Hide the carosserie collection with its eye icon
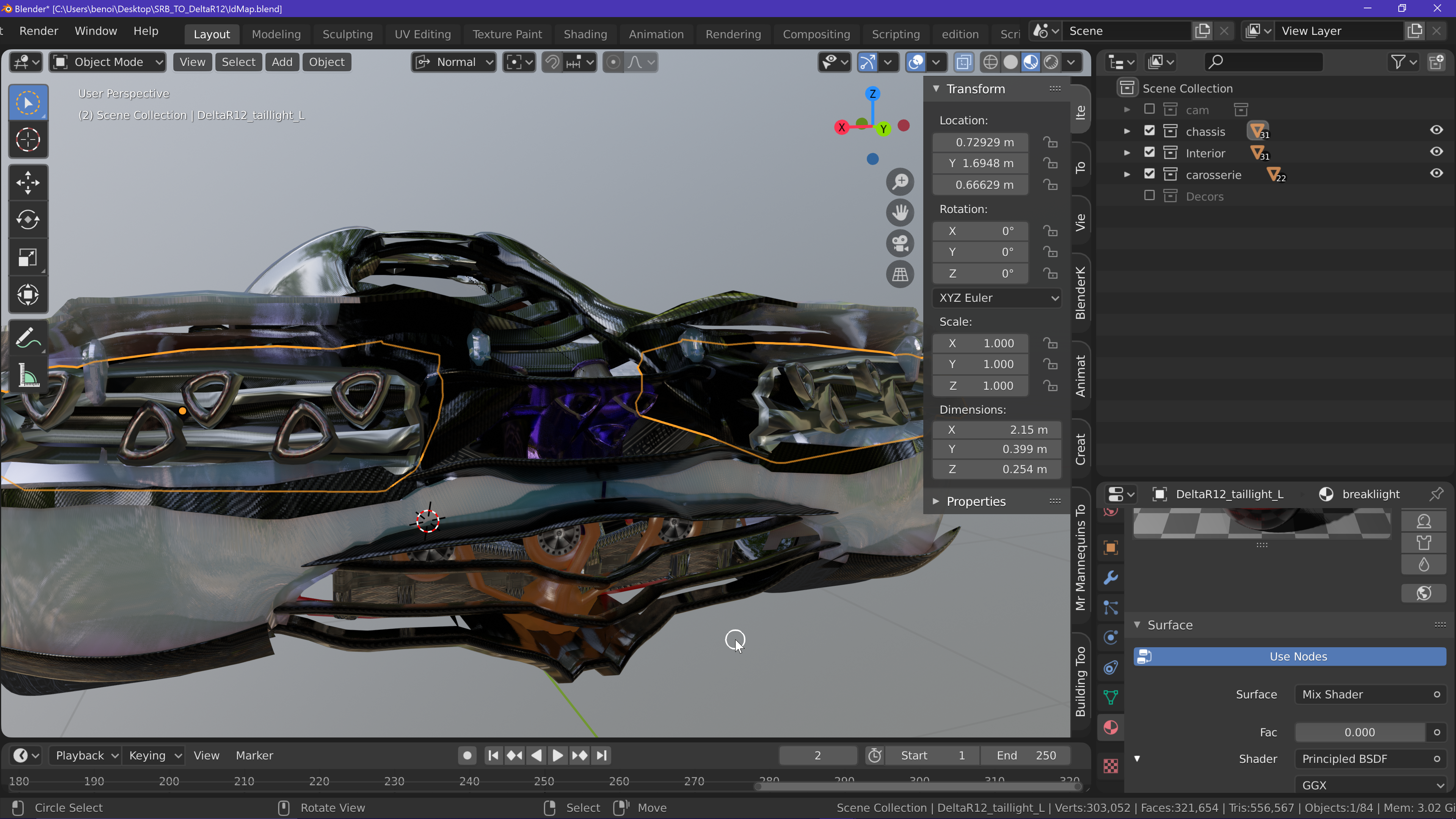 point(1436,174)
